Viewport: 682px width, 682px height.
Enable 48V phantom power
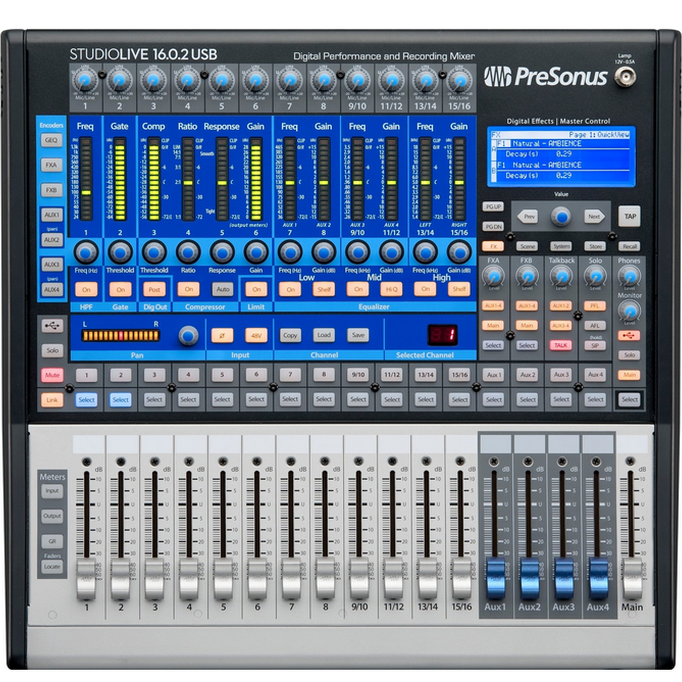point(256,335)
